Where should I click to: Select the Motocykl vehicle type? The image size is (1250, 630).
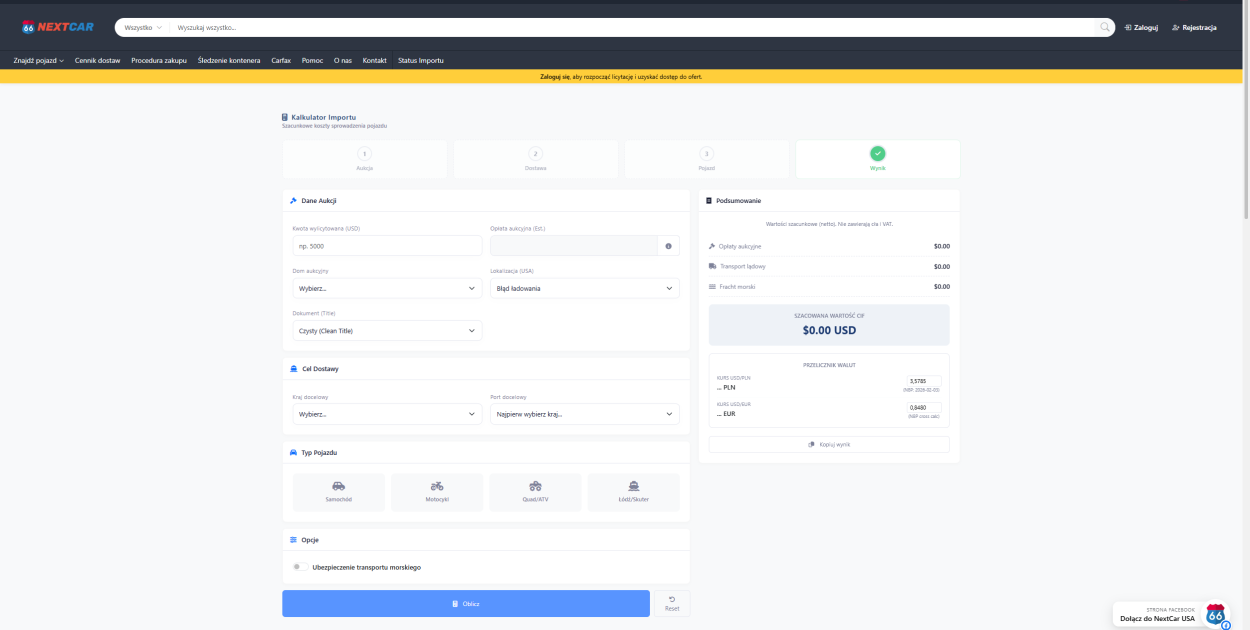pos(437,492)
